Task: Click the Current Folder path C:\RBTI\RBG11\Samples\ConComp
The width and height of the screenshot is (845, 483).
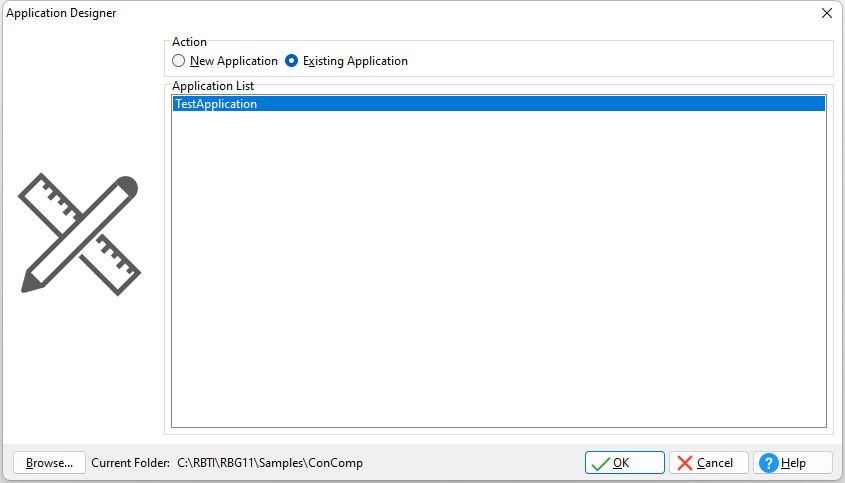Action: coord(270,463)
